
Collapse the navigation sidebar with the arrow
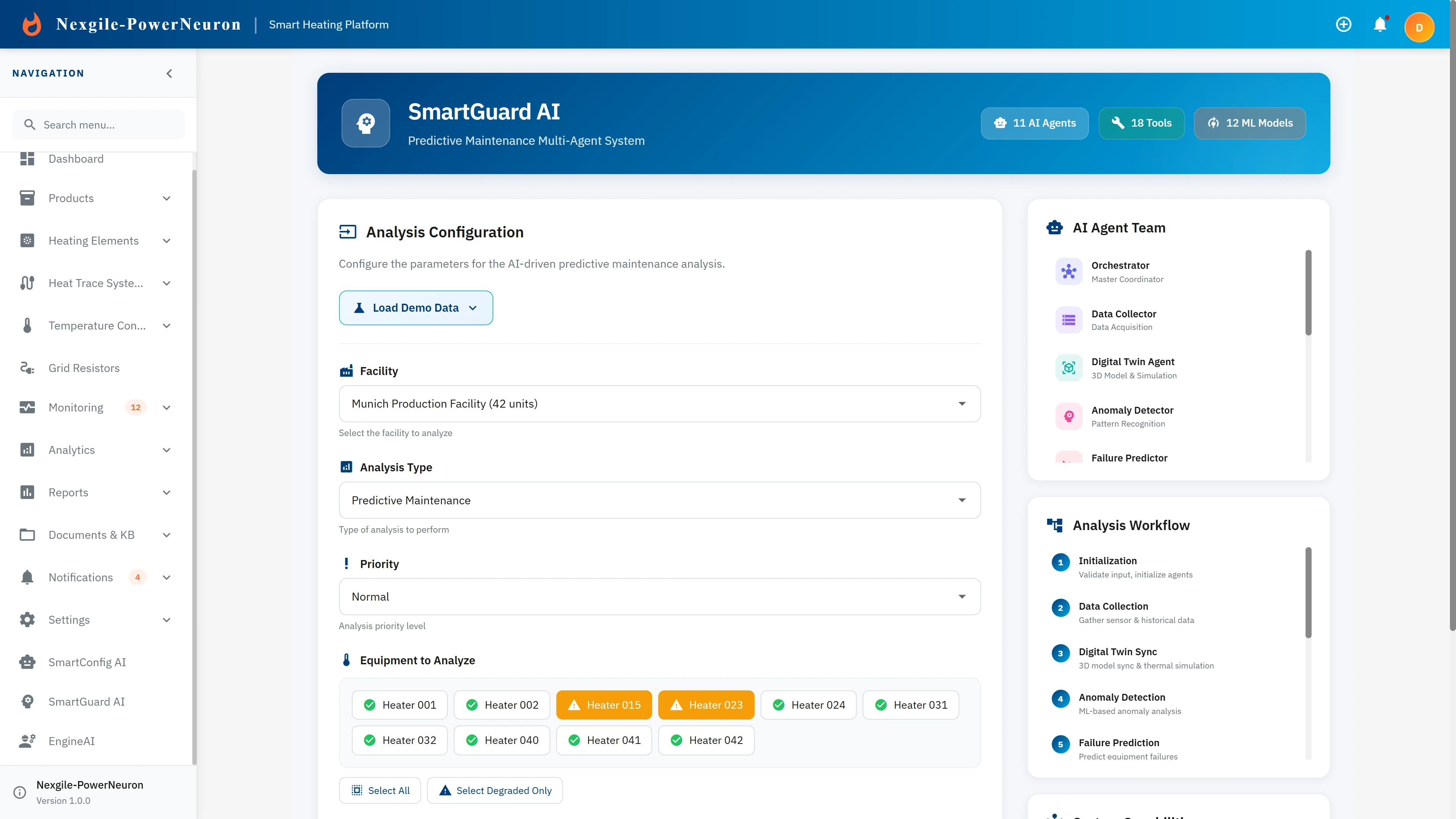[169, 74]
